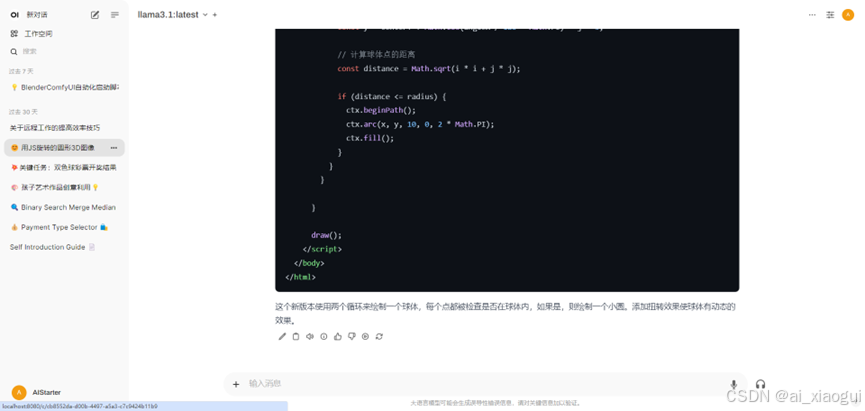
Task: Click the microphone voice input icon
Action: coord(734,385)
